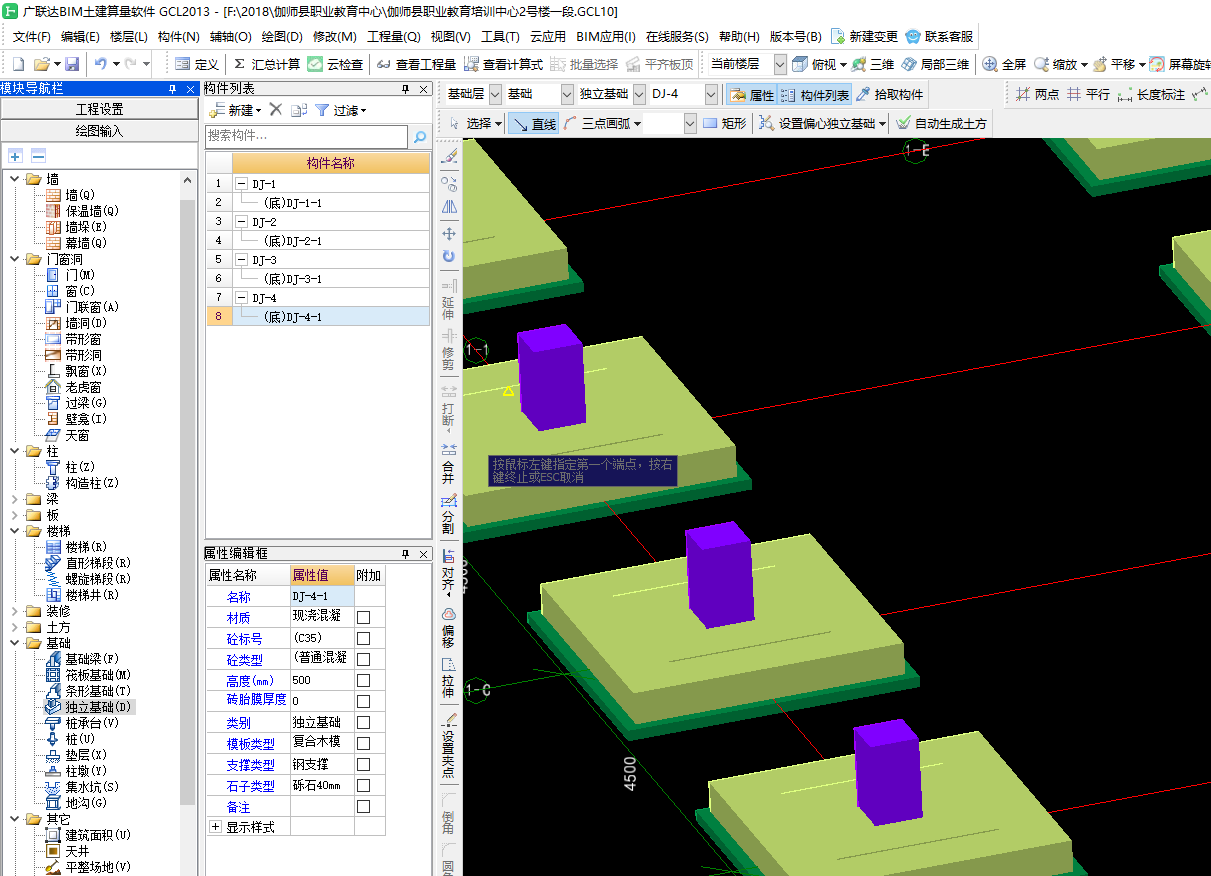The width and height of the screenshot is (1211, 876).
Task: Toggle checkbox for 砼标号 row
Action: click(364, 639)
